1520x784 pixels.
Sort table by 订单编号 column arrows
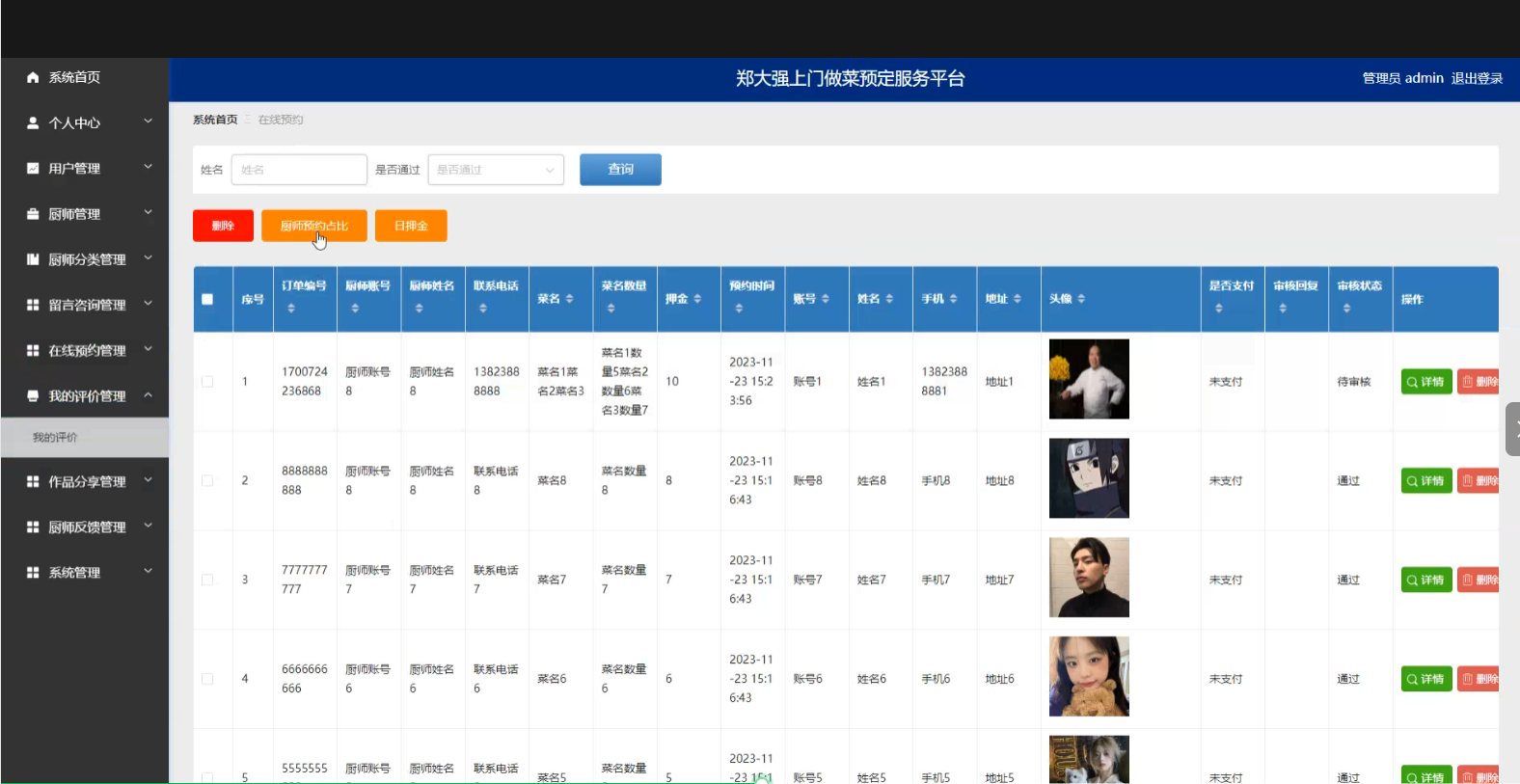coord(291,308)
